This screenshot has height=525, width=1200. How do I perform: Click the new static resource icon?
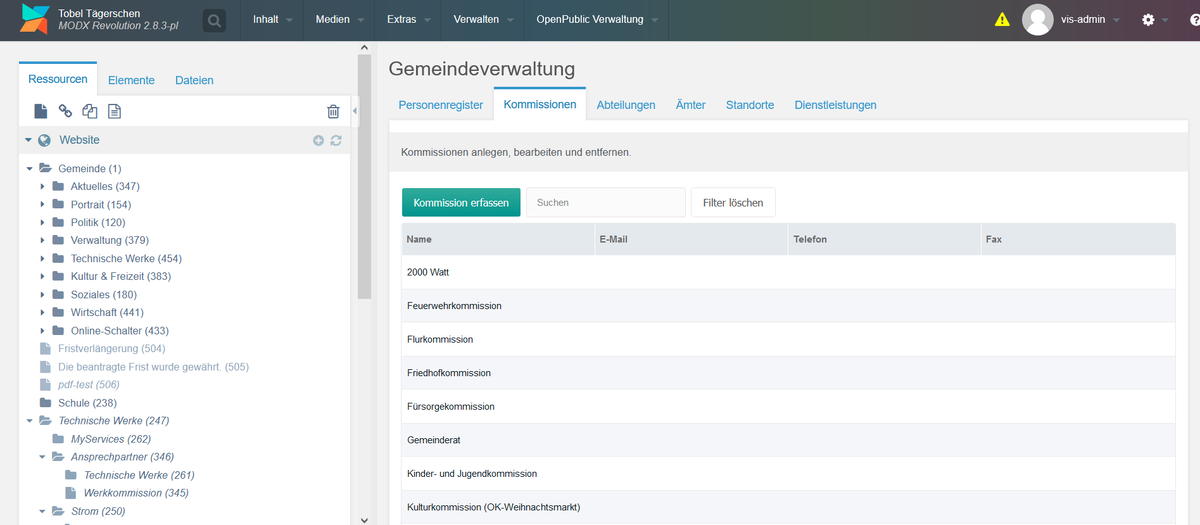pos(114,111)
